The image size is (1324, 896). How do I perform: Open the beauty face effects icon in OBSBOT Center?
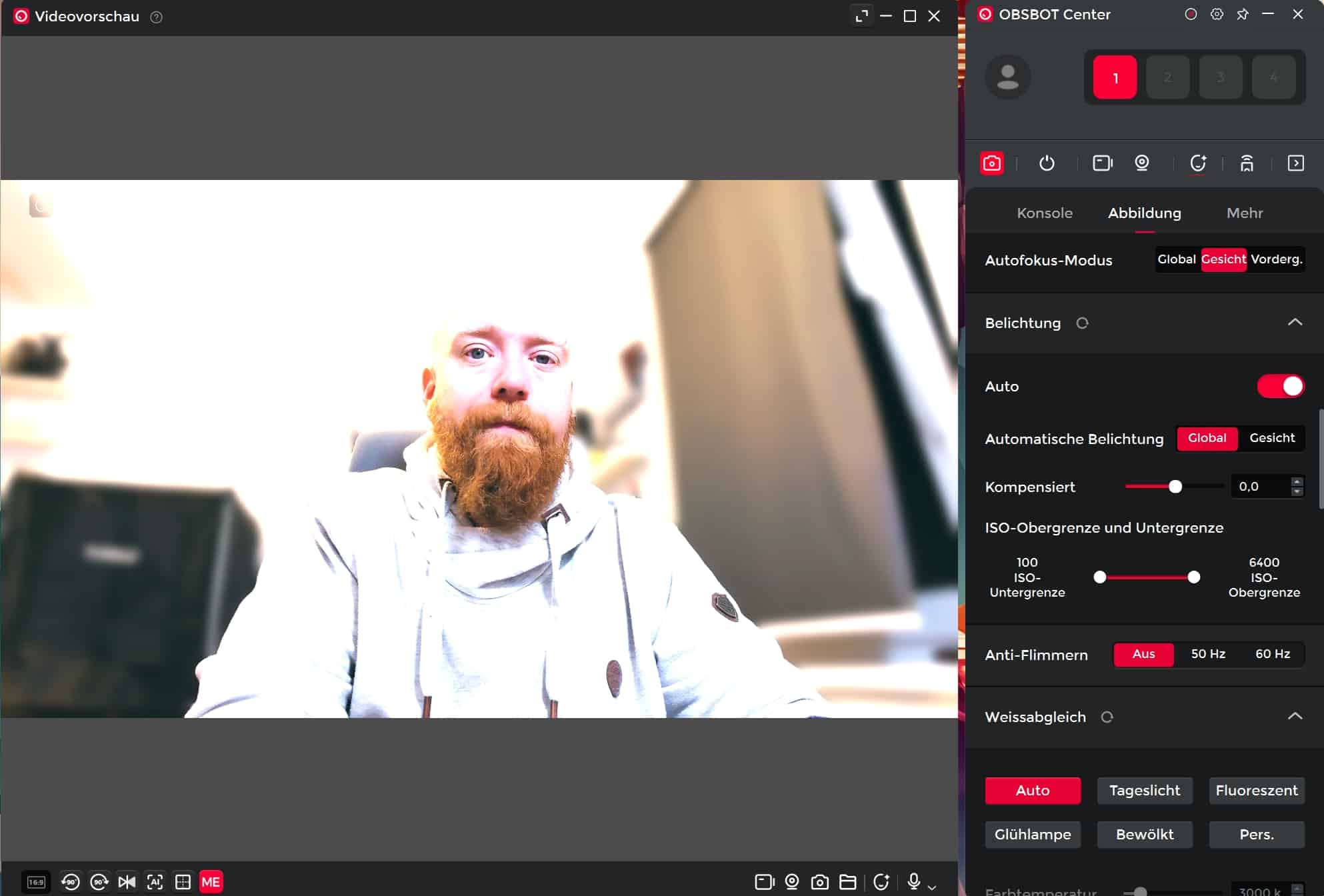click(1198, 163)
